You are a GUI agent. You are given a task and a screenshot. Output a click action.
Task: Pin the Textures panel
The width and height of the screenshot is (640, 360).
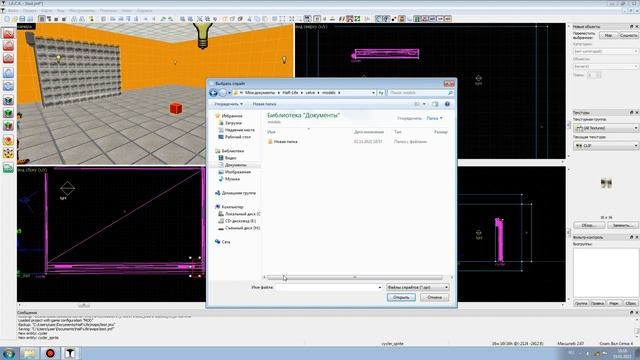[631, 112]
